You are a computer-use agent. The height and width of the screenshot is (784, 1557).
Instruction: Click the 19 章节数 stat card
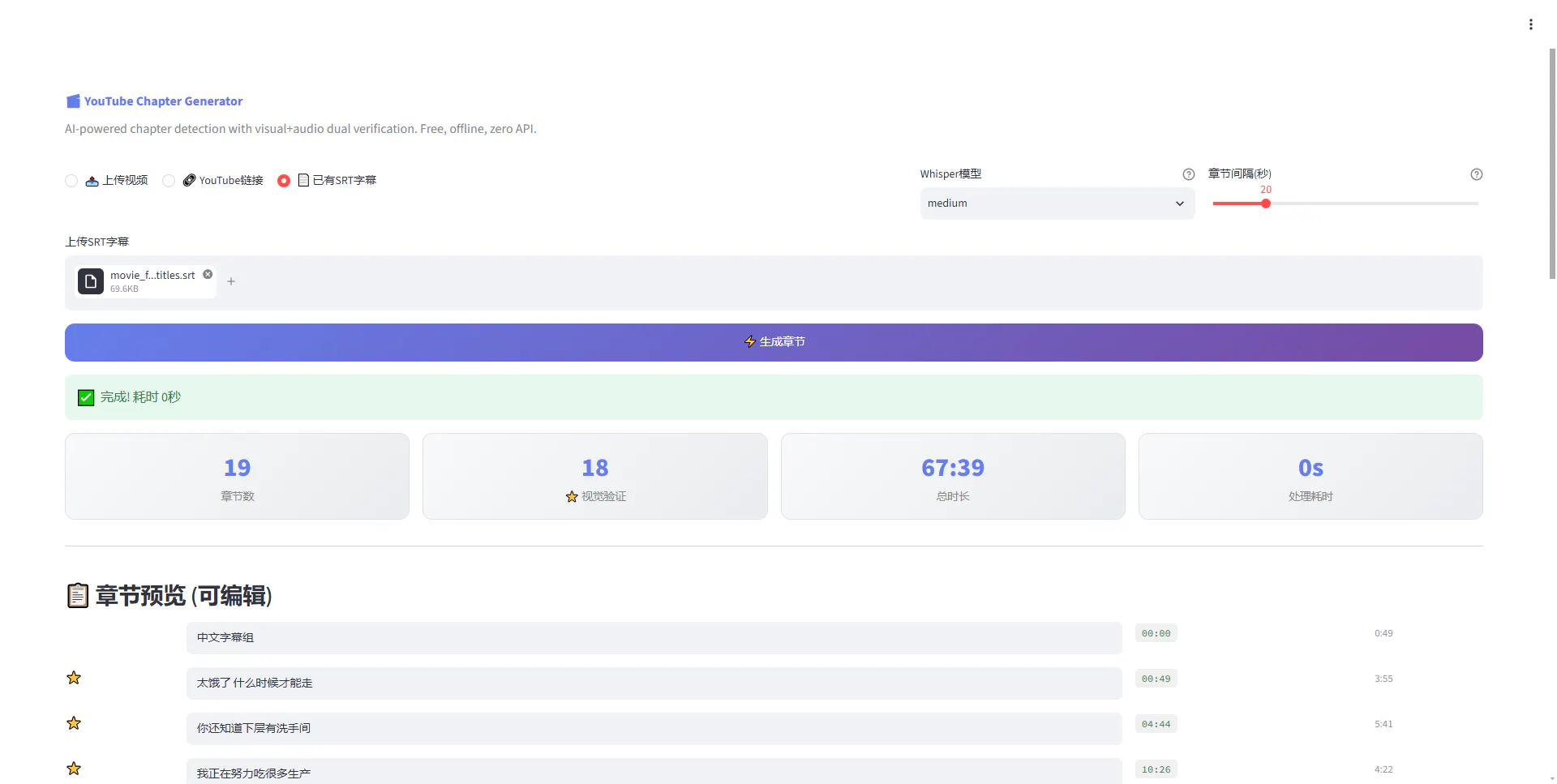click(237, 476)
